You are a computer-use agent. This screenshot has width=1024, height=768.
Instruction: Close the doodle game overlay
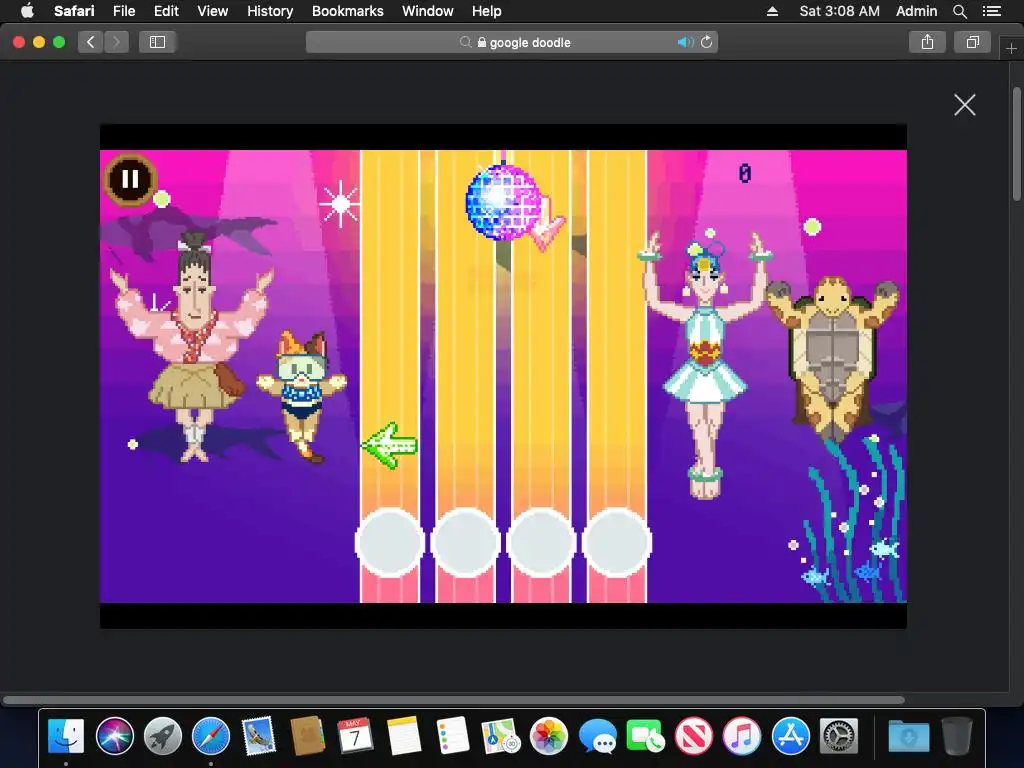(x=965, y=104)
